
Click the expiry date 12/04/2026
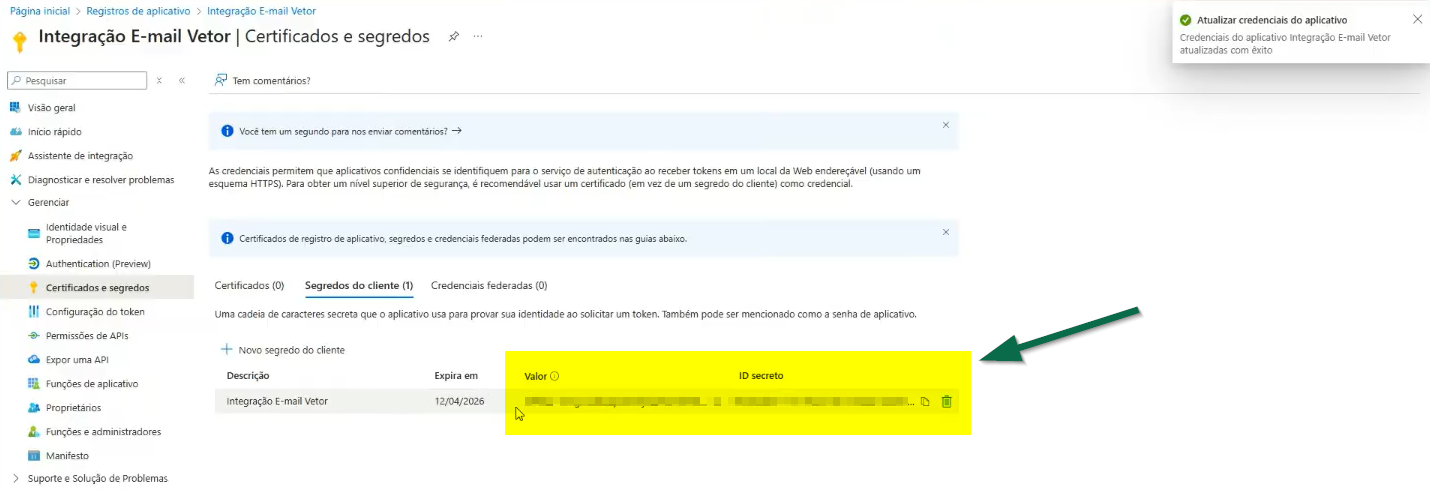pos(458,402)
